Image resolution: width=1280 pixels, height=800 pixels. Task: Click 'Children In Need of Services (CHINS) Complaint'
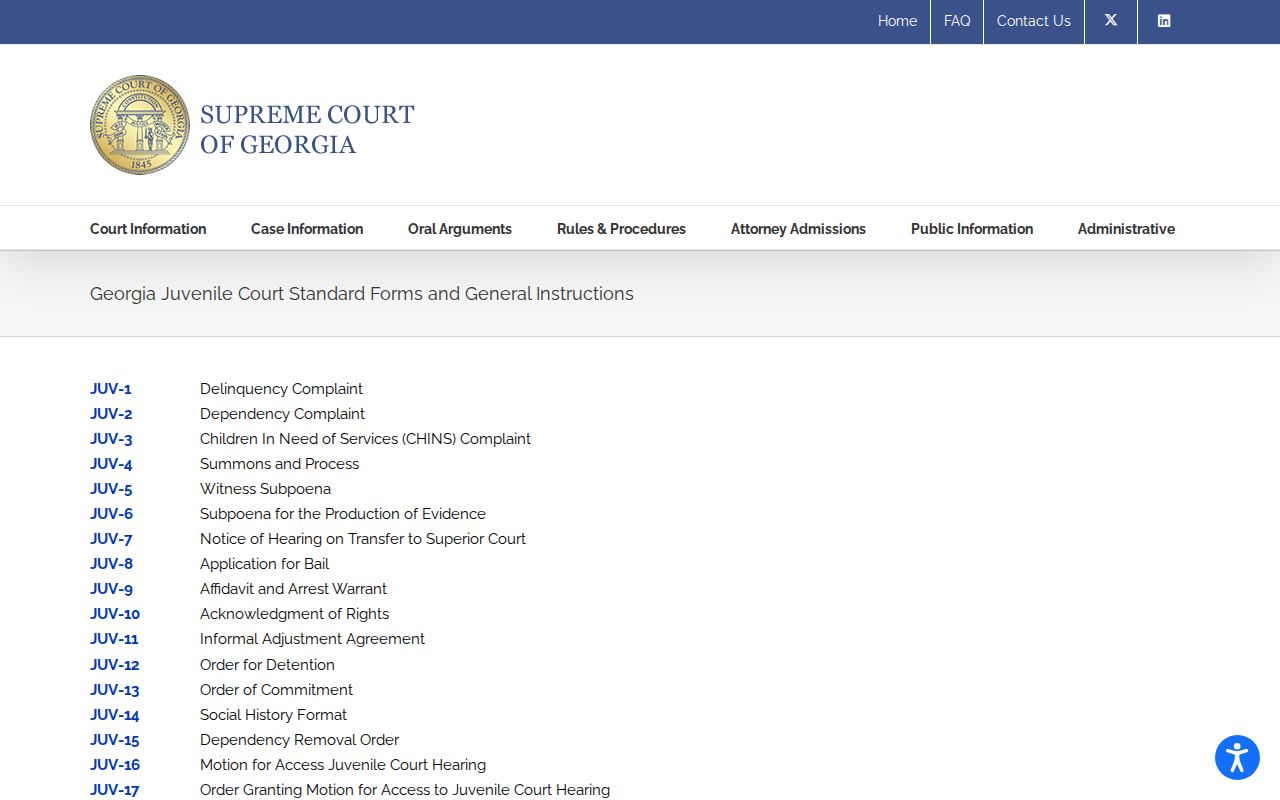click(365, 439)
